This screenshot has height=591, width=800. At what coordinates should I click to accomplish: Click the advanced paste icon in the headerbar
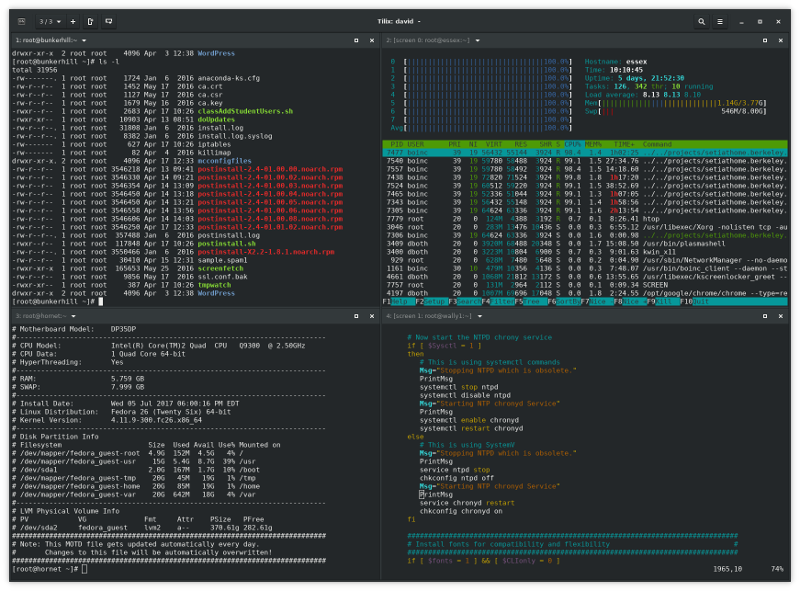(109, 21)
